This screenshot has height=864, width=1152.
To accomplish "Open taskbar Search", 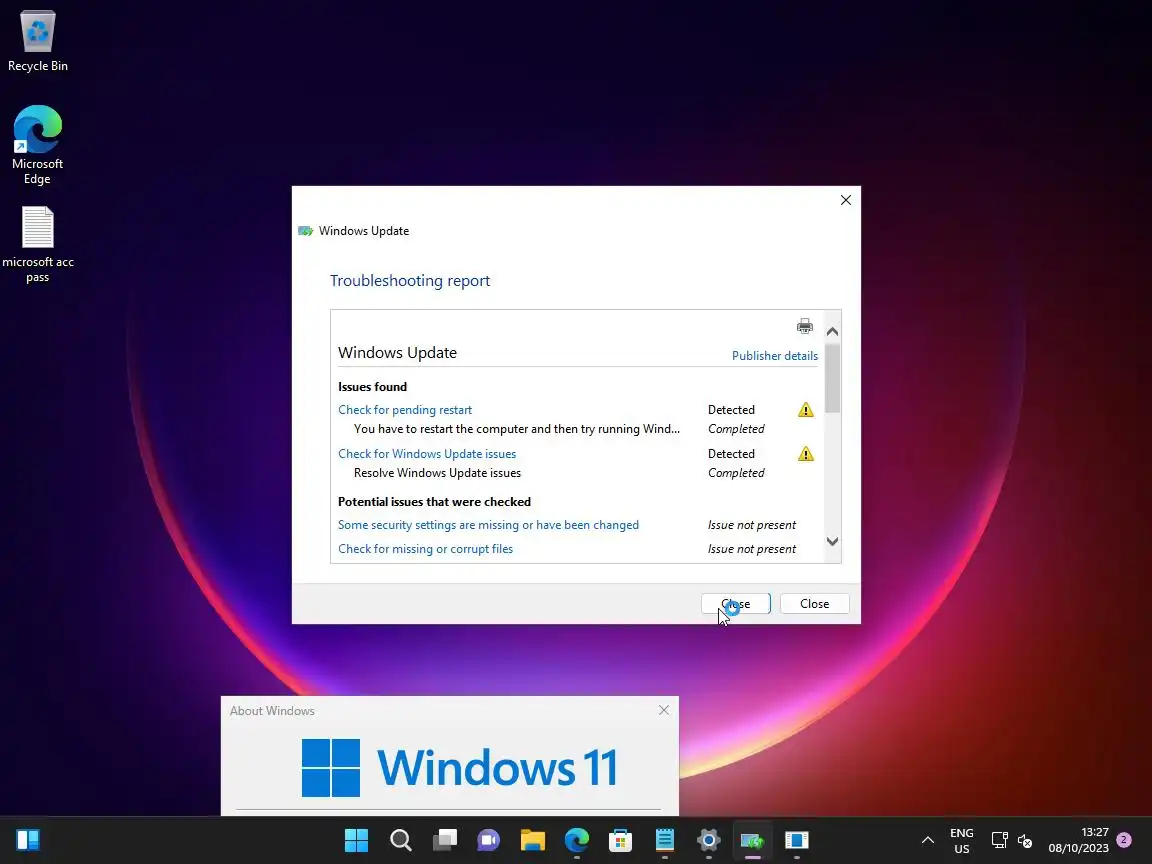I will pos(400,840).
